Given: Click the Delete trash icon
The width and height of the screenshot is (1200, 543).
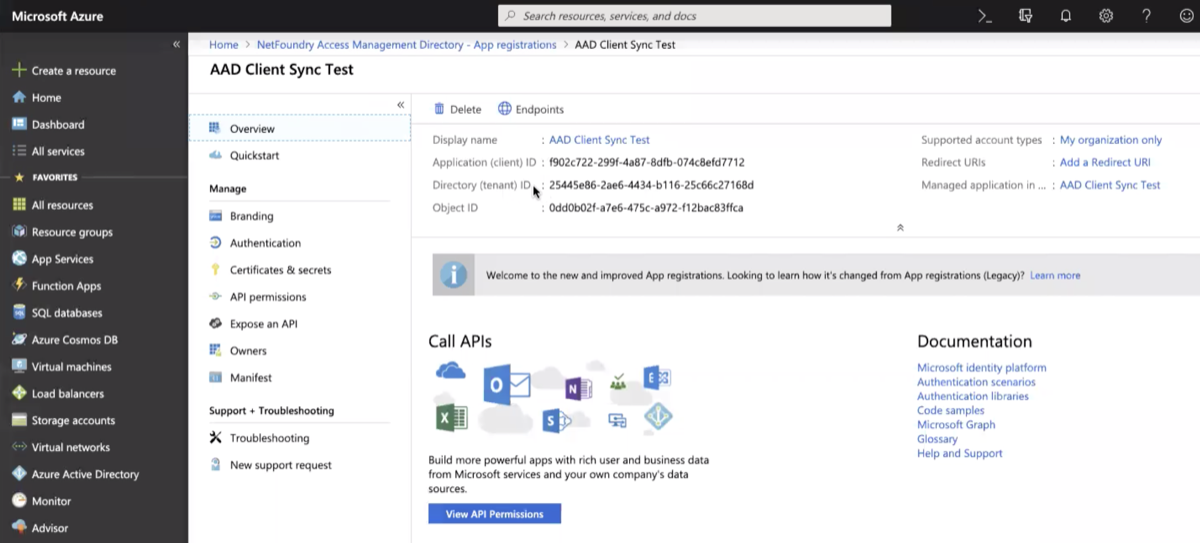Looking at the screenshot, I should [x=439, y=109].
